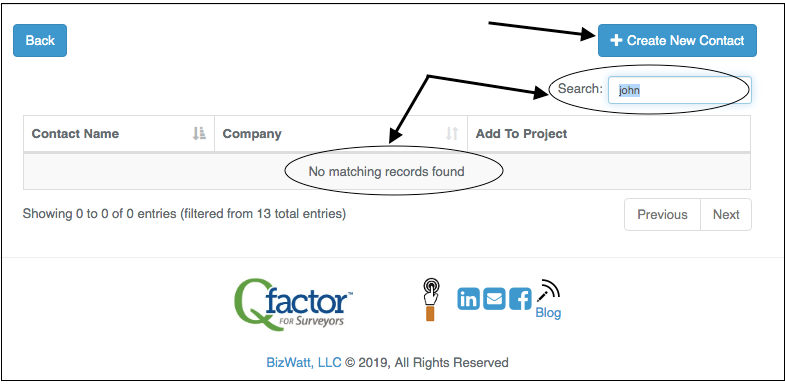Open the LinkedIn icon in footer
Image resolution: width=785 pixels, height=385 pixels.
click(468, 299)
